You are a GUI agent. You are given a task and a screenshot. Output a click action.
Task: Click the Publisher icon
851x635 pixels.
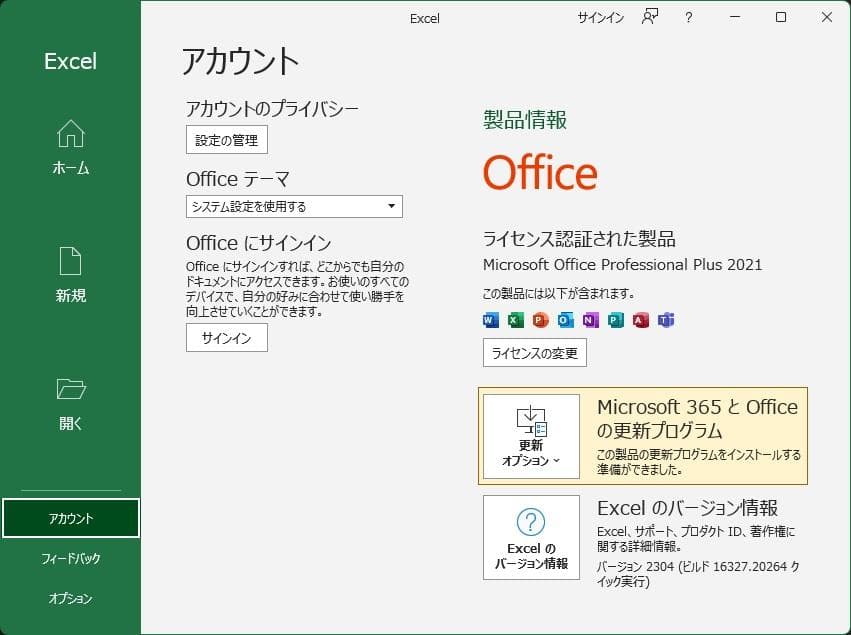tap(614, 320)
